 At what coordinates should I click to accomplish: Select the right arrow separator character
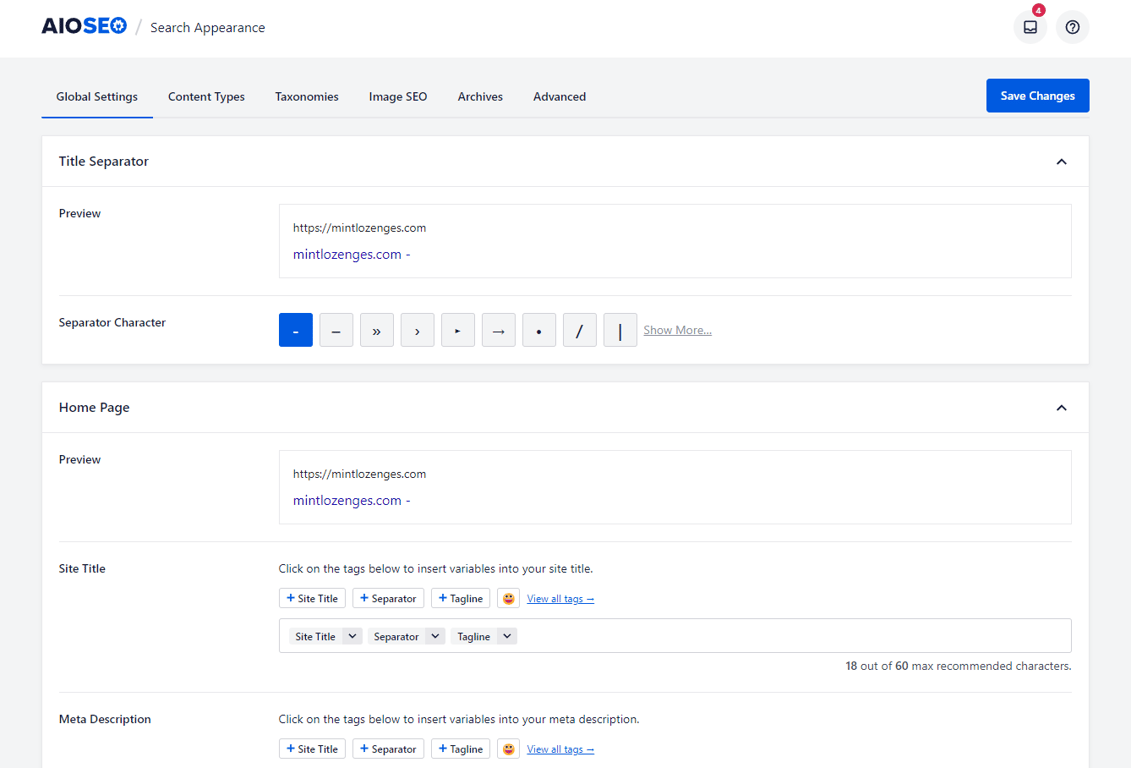pyautogui.click(x=498, y=330)
